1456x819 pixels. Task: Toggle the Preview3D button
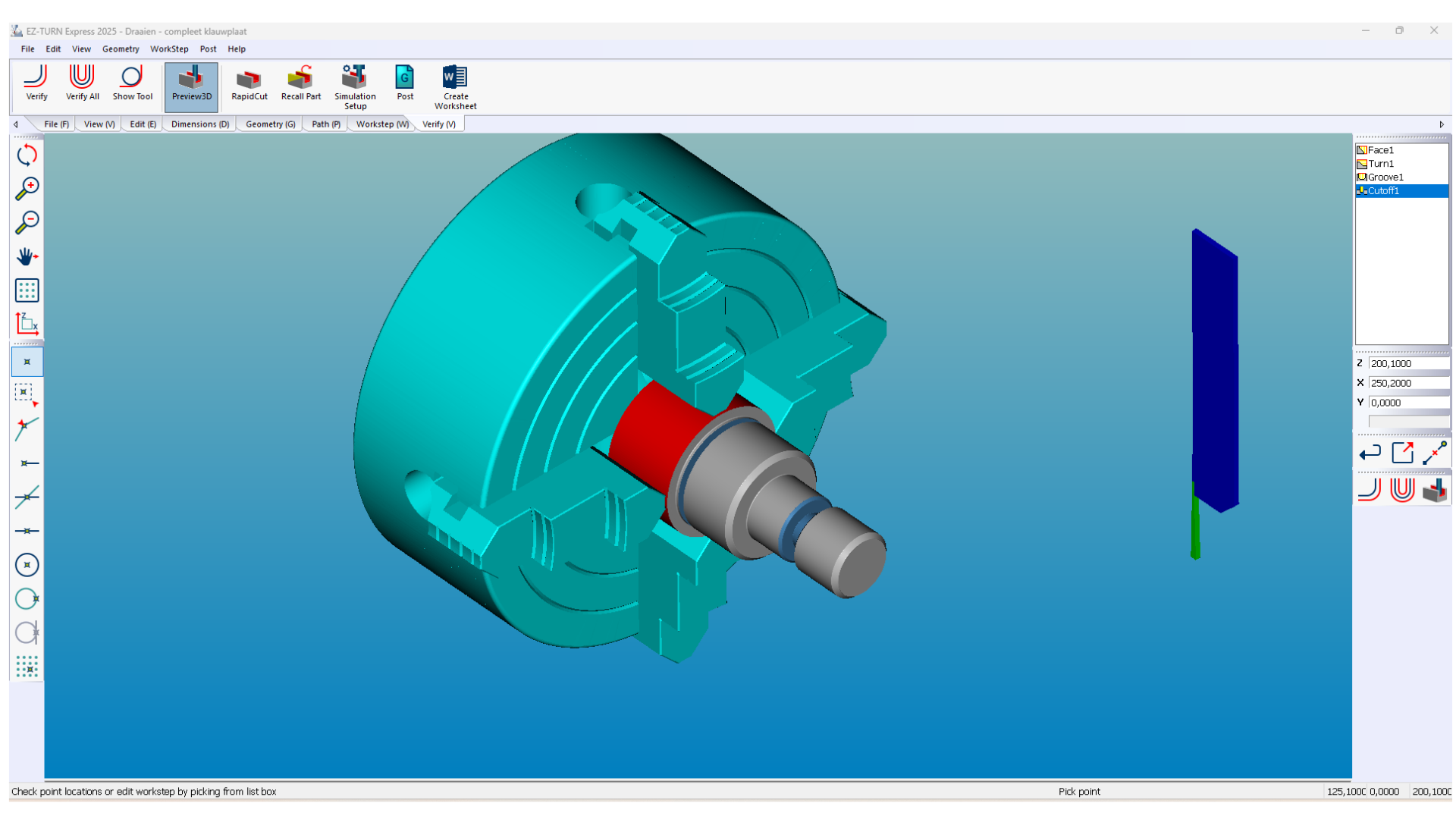(191, 85)
